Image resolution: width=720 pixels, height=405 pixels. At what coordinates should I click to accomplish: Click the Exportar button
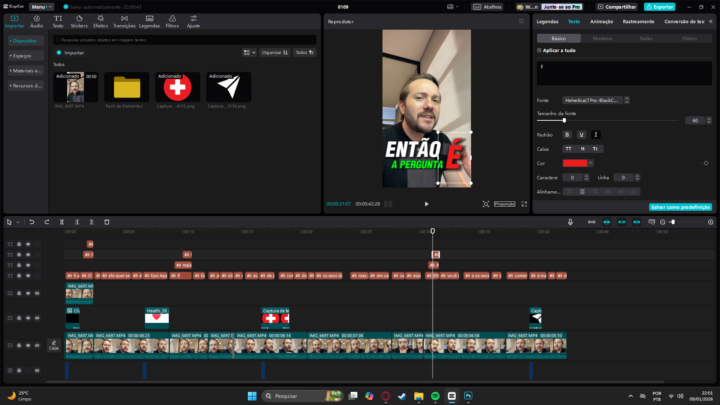click(658, 6)
